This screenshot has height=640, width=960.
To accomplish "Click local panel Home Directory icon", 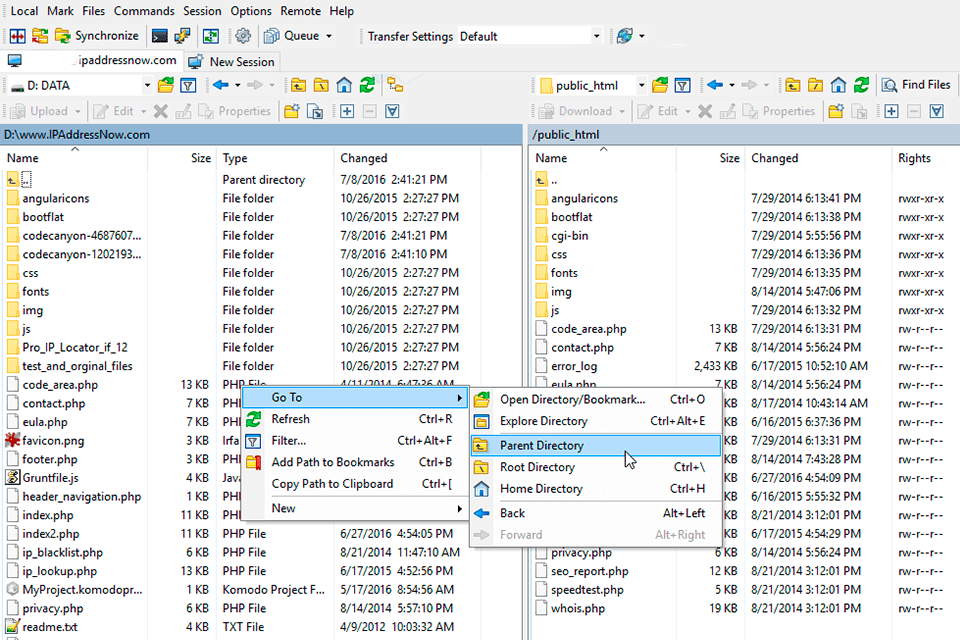I will 344,85.
